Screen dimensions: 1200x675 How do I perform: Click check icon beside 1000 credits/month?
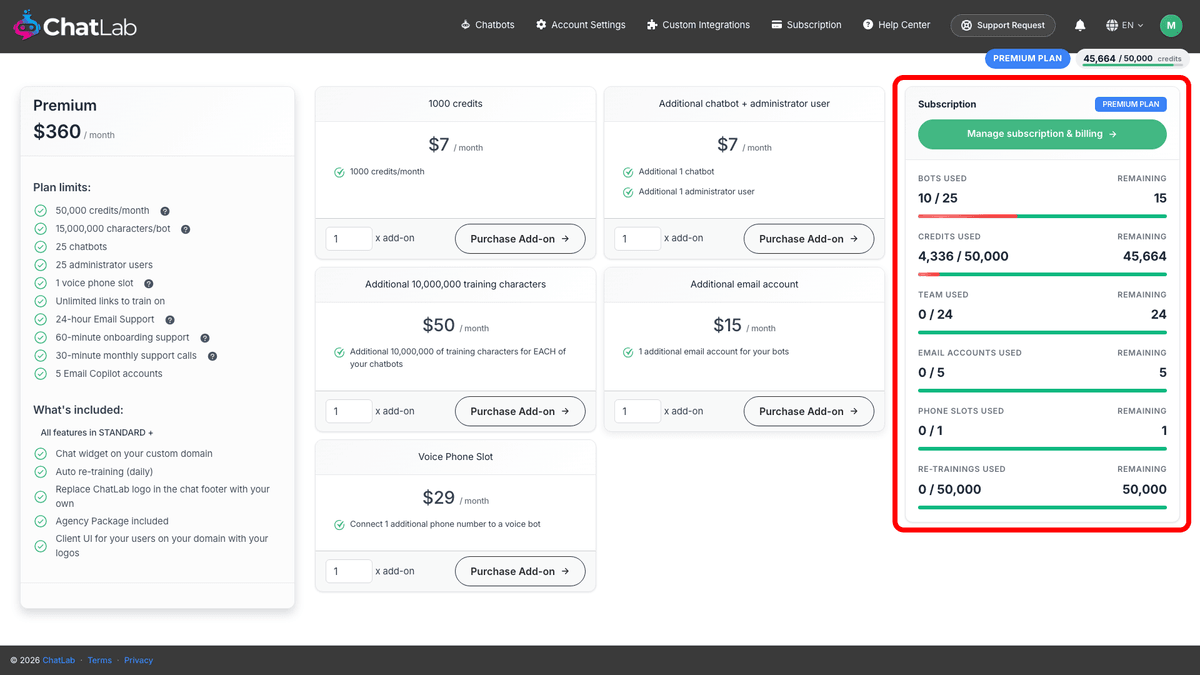coord(339,172)
